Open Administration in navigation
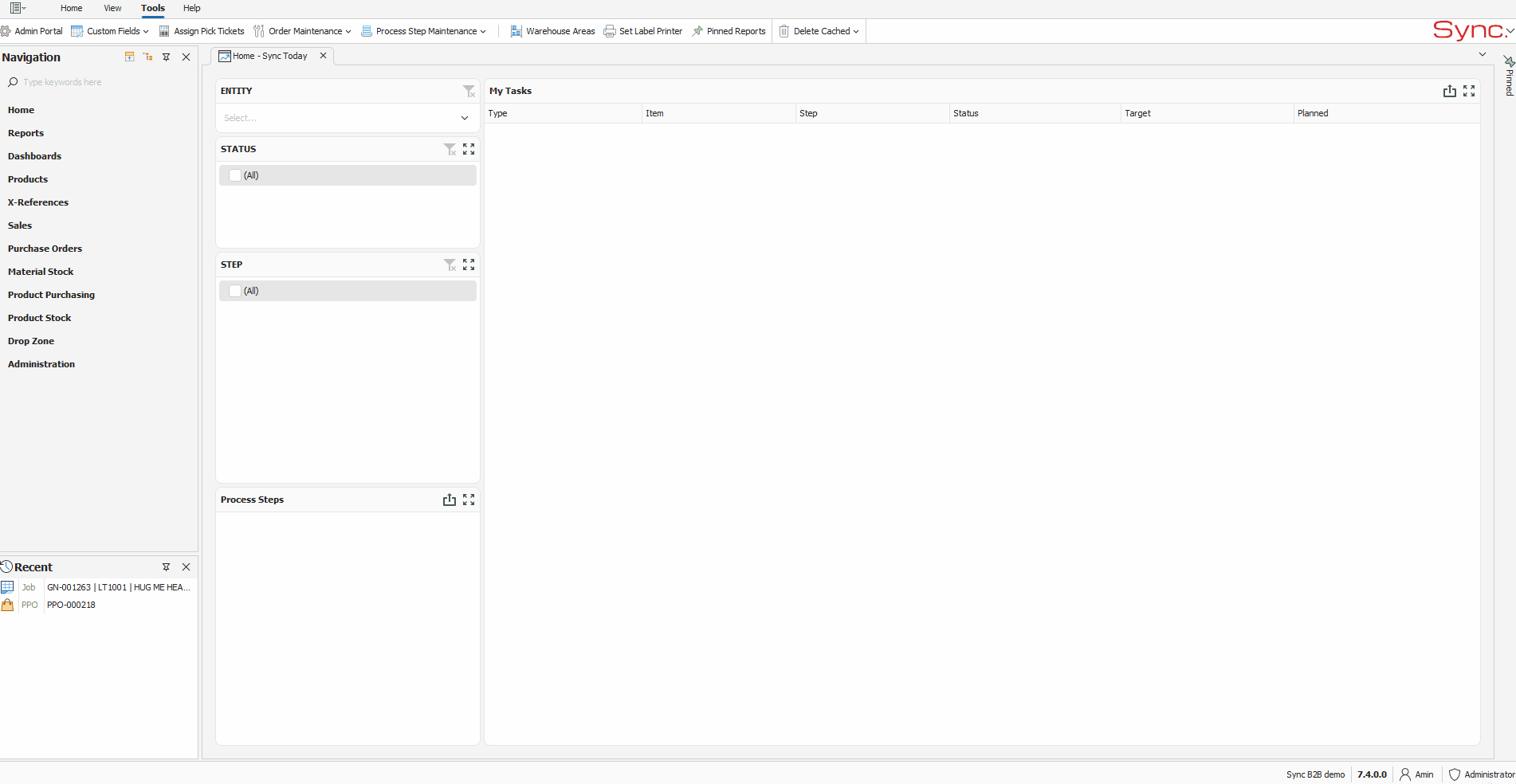Image resolution: width=1516 pixels, height=784 pixels. tap(41, 364)
